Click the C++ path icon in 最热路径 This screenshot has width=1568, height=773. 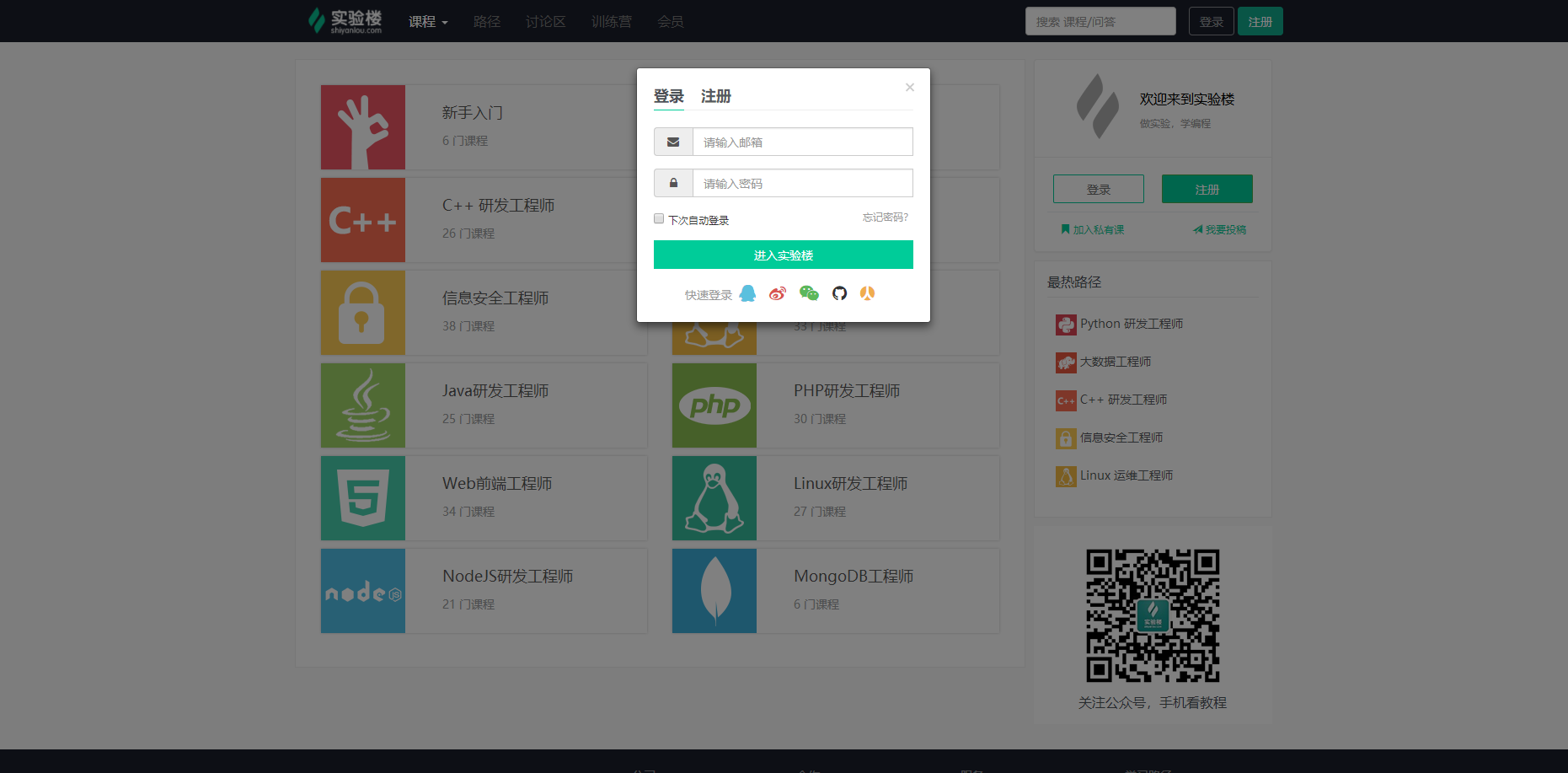pos(1065,400)
